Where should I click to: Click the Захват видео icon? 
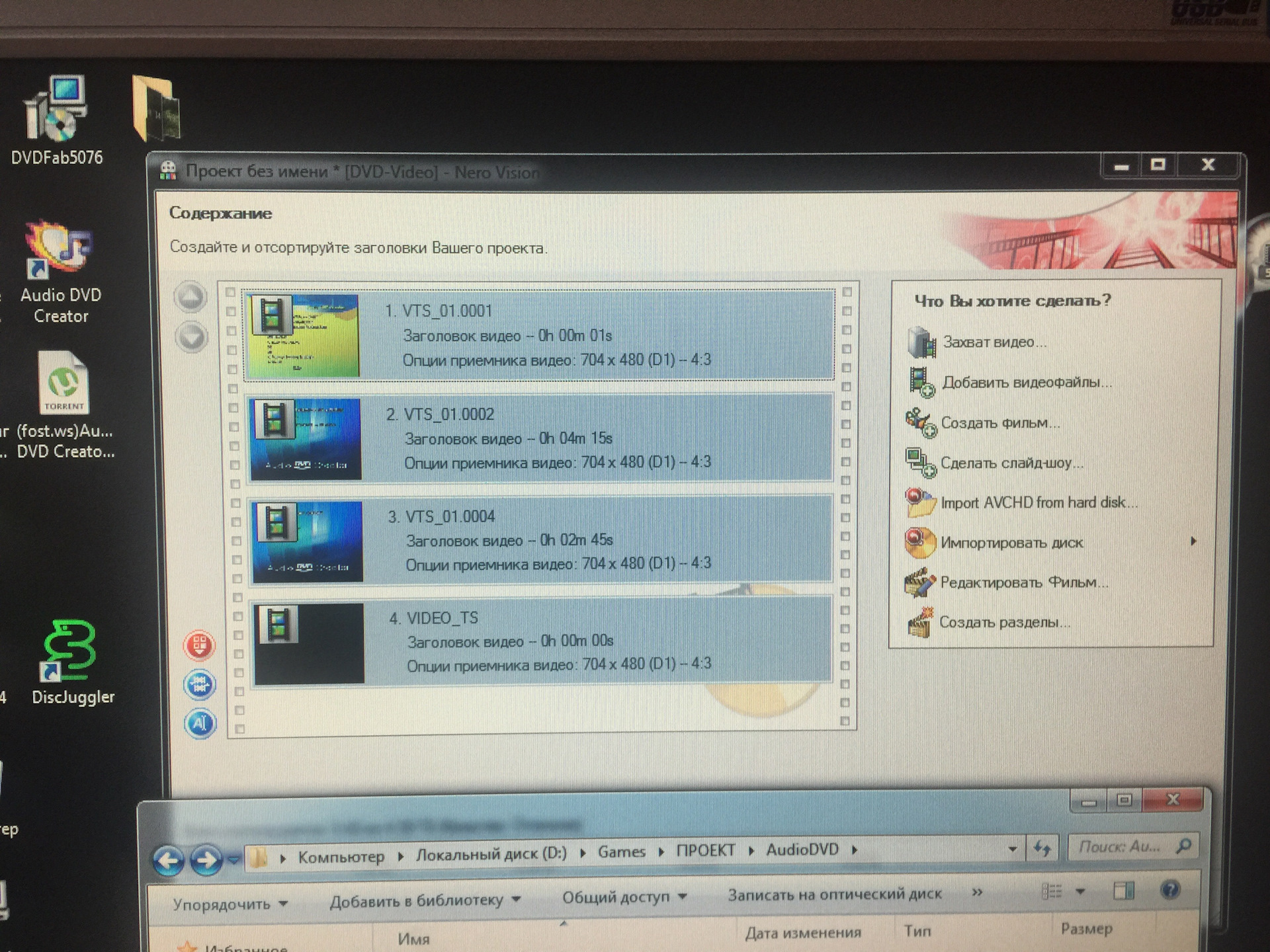(921, 342)
